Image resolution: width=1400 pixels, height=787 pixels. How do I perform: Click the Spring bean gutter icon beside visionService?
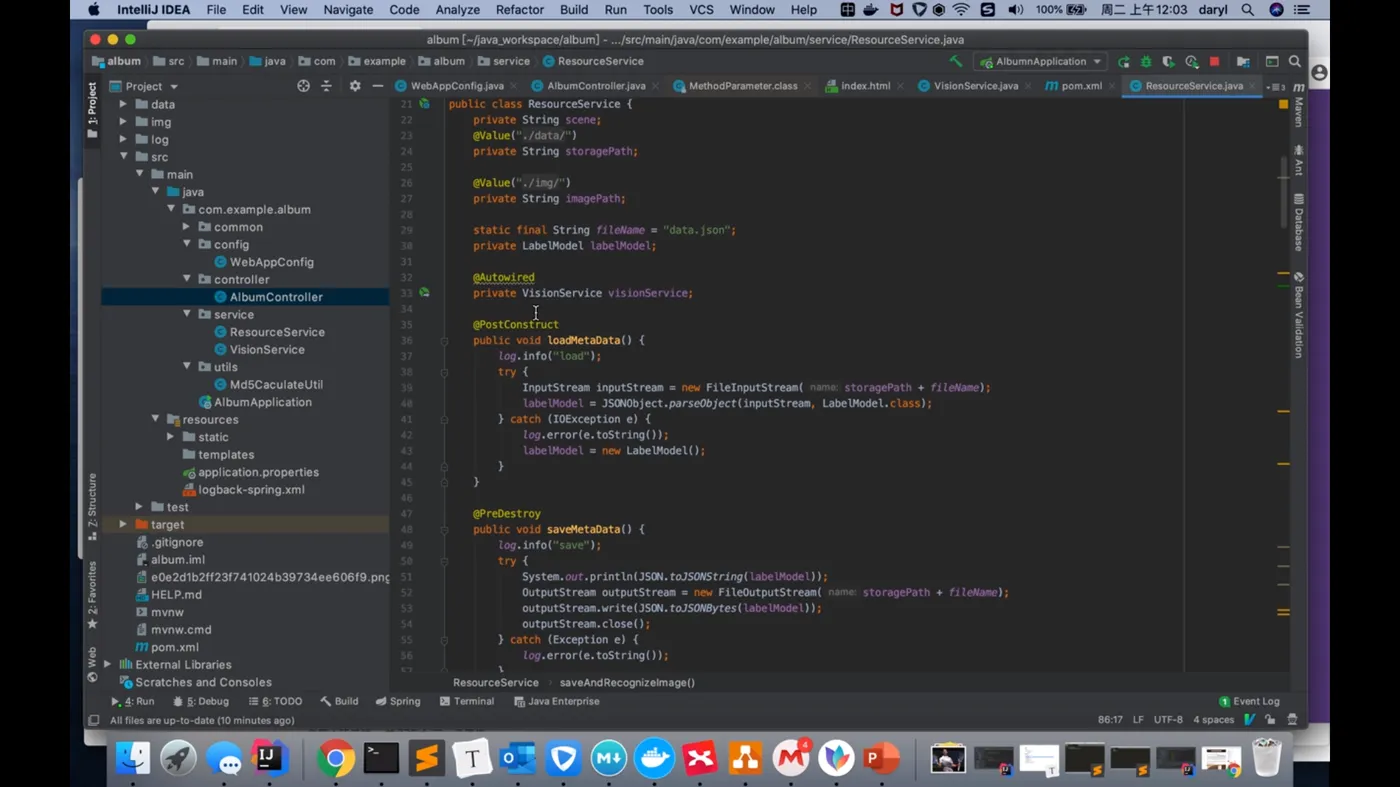click(424, 293)
